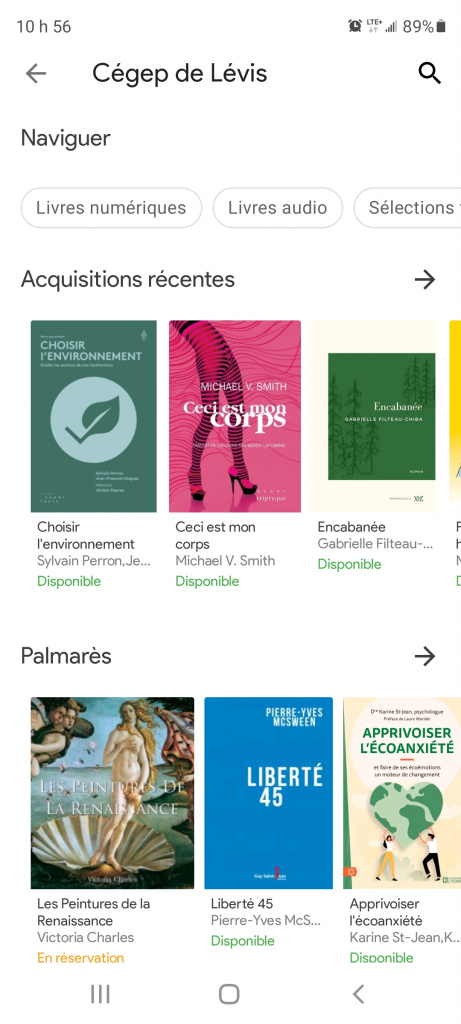Image resolution: width=461 pixels, height=1024 pixels.
Task: Tap the Liberté 45 title text
Action: point(242,904)
